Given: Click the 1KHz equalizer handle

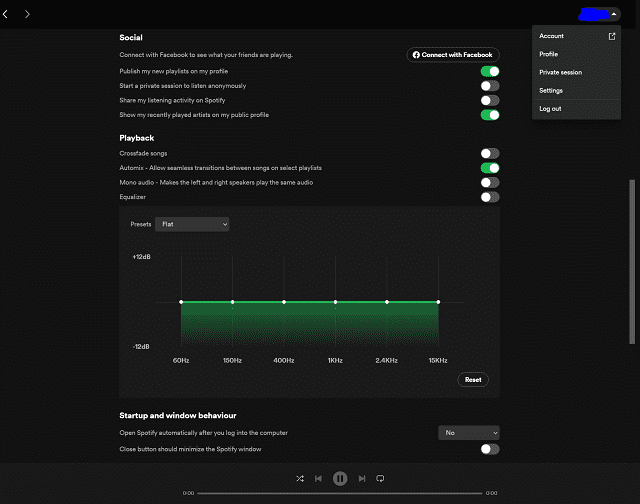Looking at the screenshot, I should pos(336,302).
